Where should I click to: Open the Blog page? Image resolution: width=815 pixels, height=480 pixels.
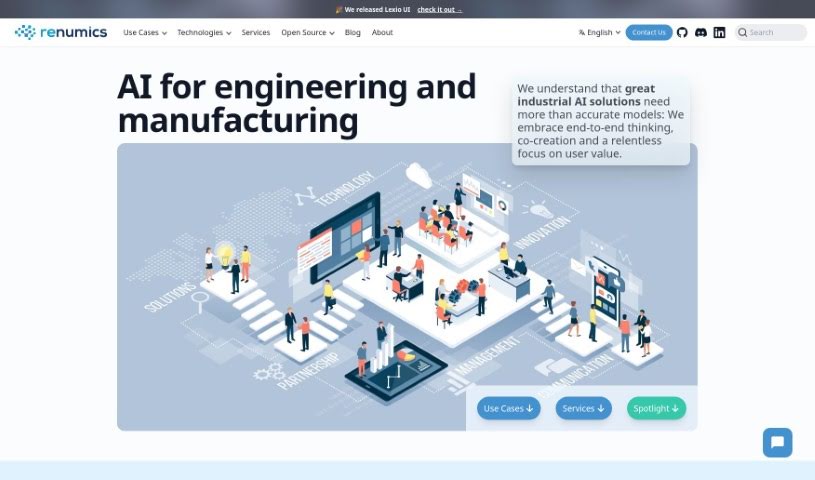(352, 32)
